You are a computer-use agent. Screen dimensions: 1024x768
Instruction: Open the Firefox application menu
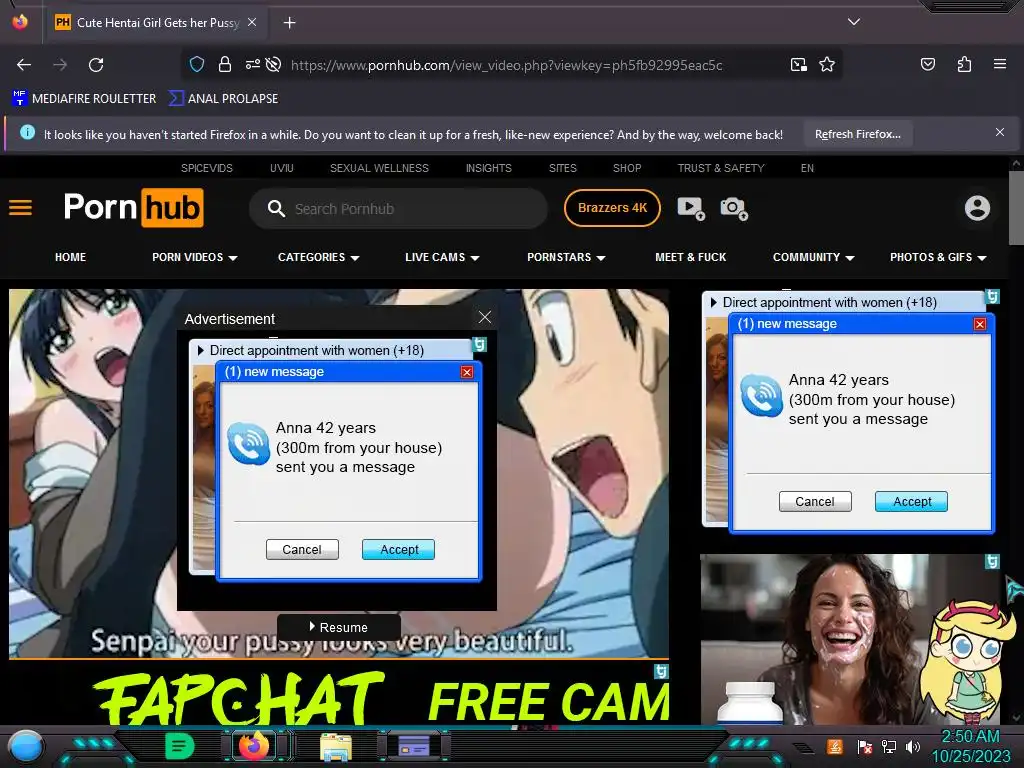999,64
